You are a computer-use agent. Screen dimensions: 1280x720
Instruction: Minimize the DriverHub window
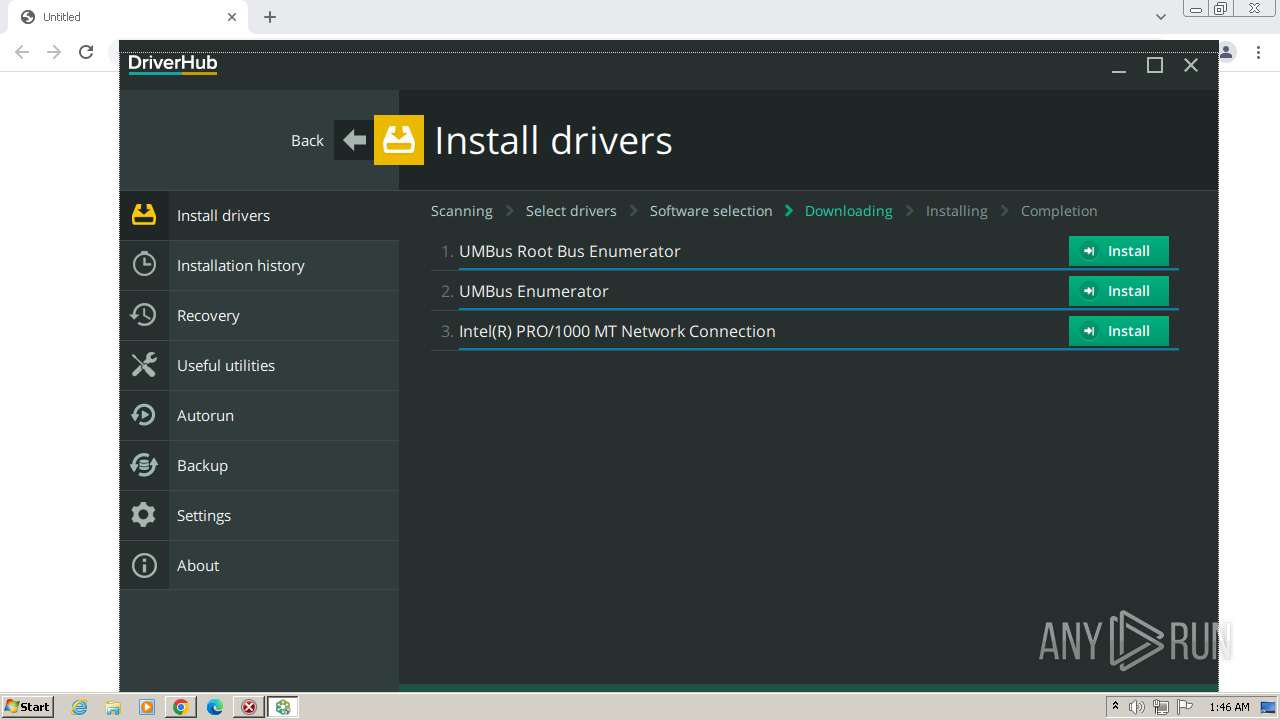click(x=1119, y=65)
